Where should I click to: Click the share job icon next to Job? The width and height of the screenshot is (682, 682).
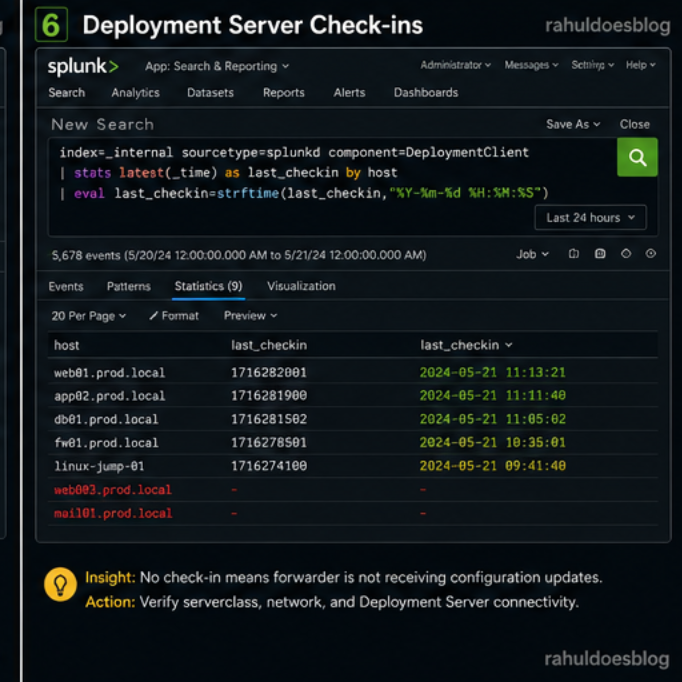point(574,254)
